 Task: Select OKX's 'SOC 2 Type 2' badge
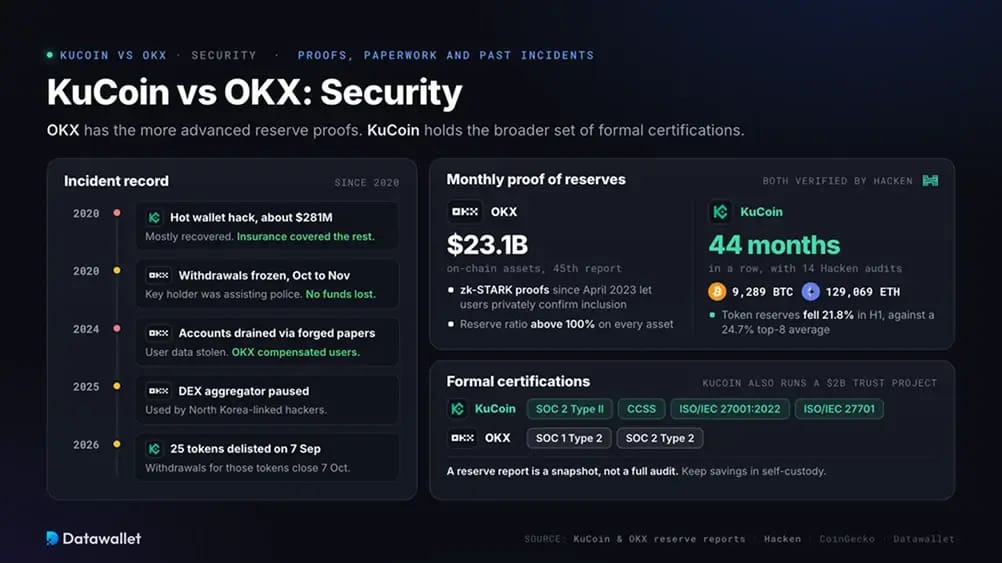click(659, 438)
